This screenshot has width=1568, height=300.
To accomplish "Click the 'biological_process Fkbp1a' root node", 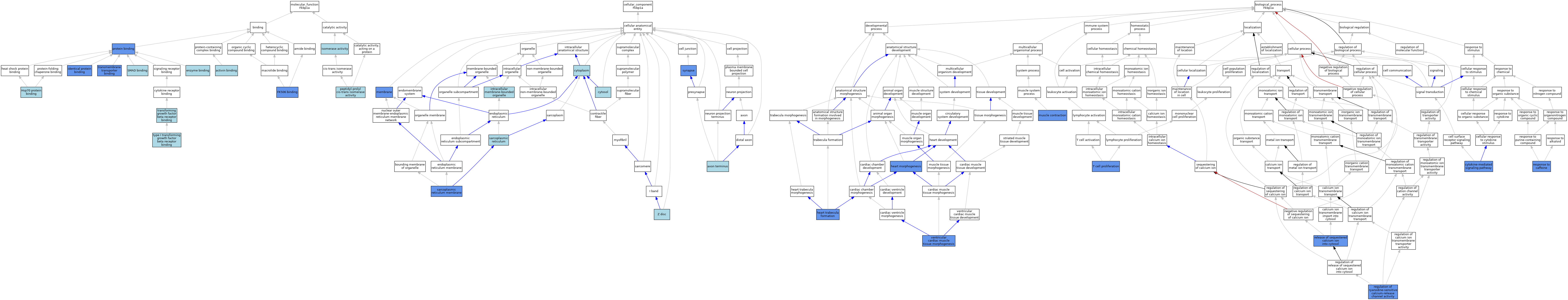I will 1268,6.
